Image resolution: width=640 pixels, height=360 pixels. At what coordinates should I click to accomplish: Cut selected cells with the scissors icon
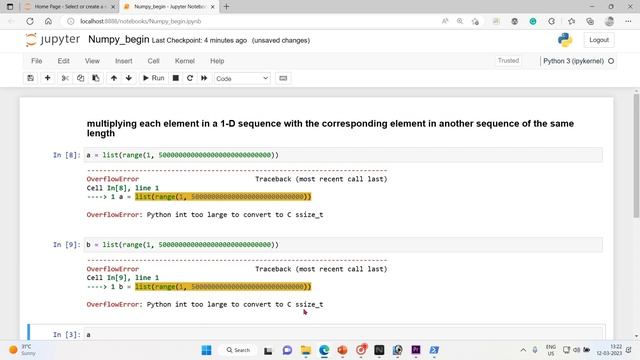coord(65,78)
